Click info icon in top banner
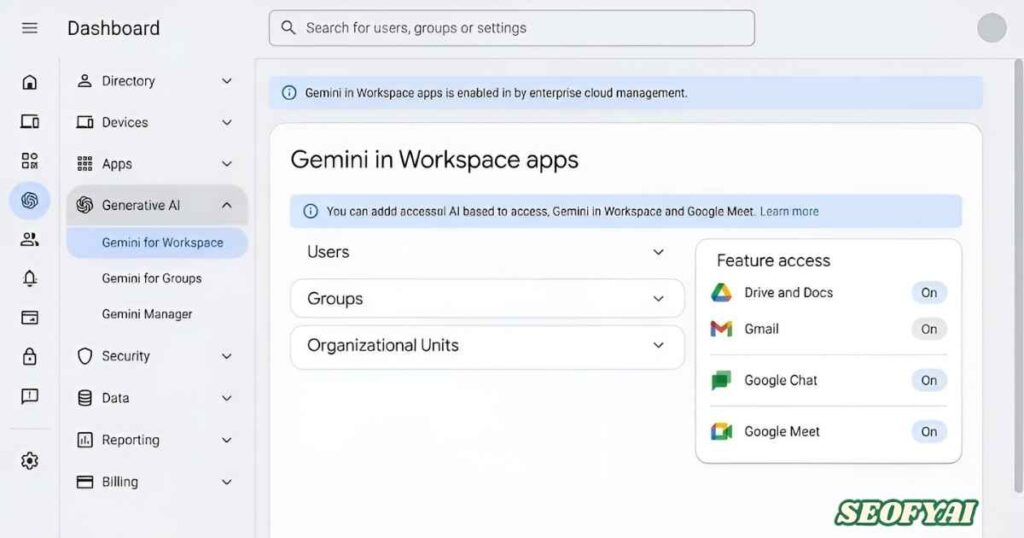This screenshot has width=1024, height=538. click(289, 93)
